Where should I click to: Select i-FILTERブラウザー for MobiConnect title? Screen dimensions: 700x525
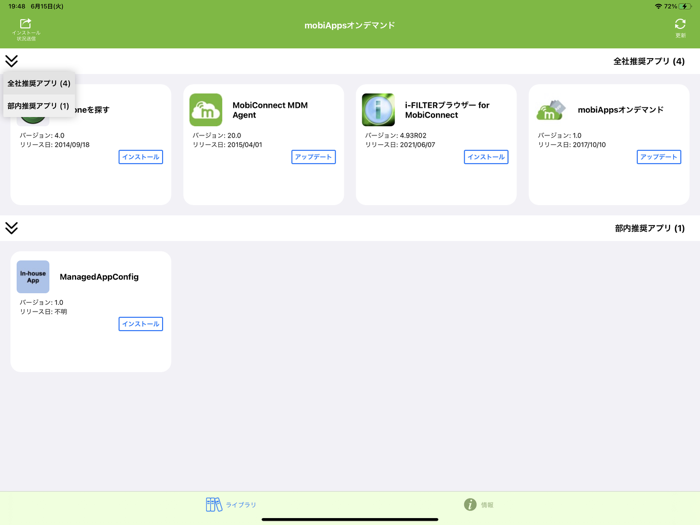click(x=447, y=110)
